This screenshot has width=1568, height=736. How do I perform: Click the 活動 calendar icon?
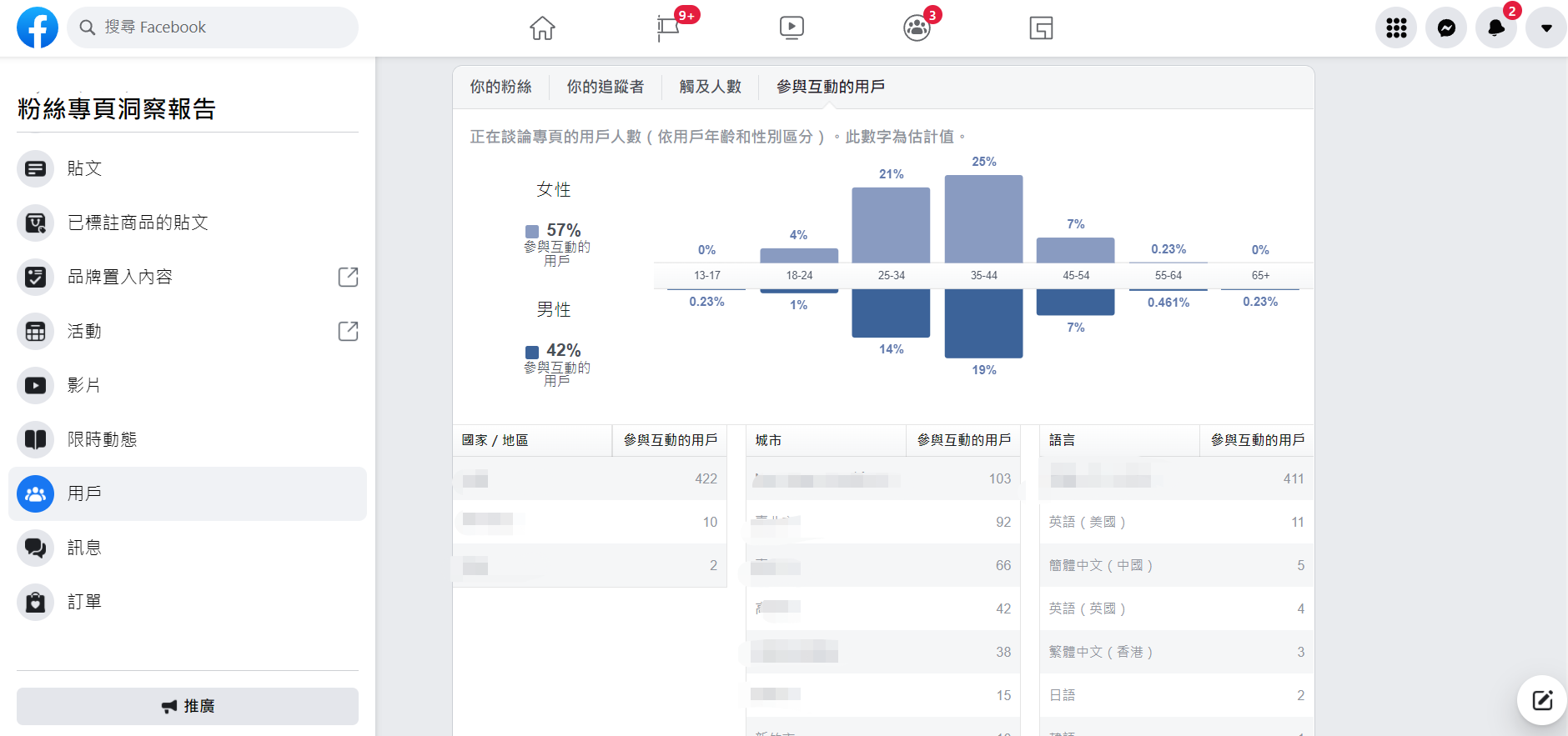[35, 331]
